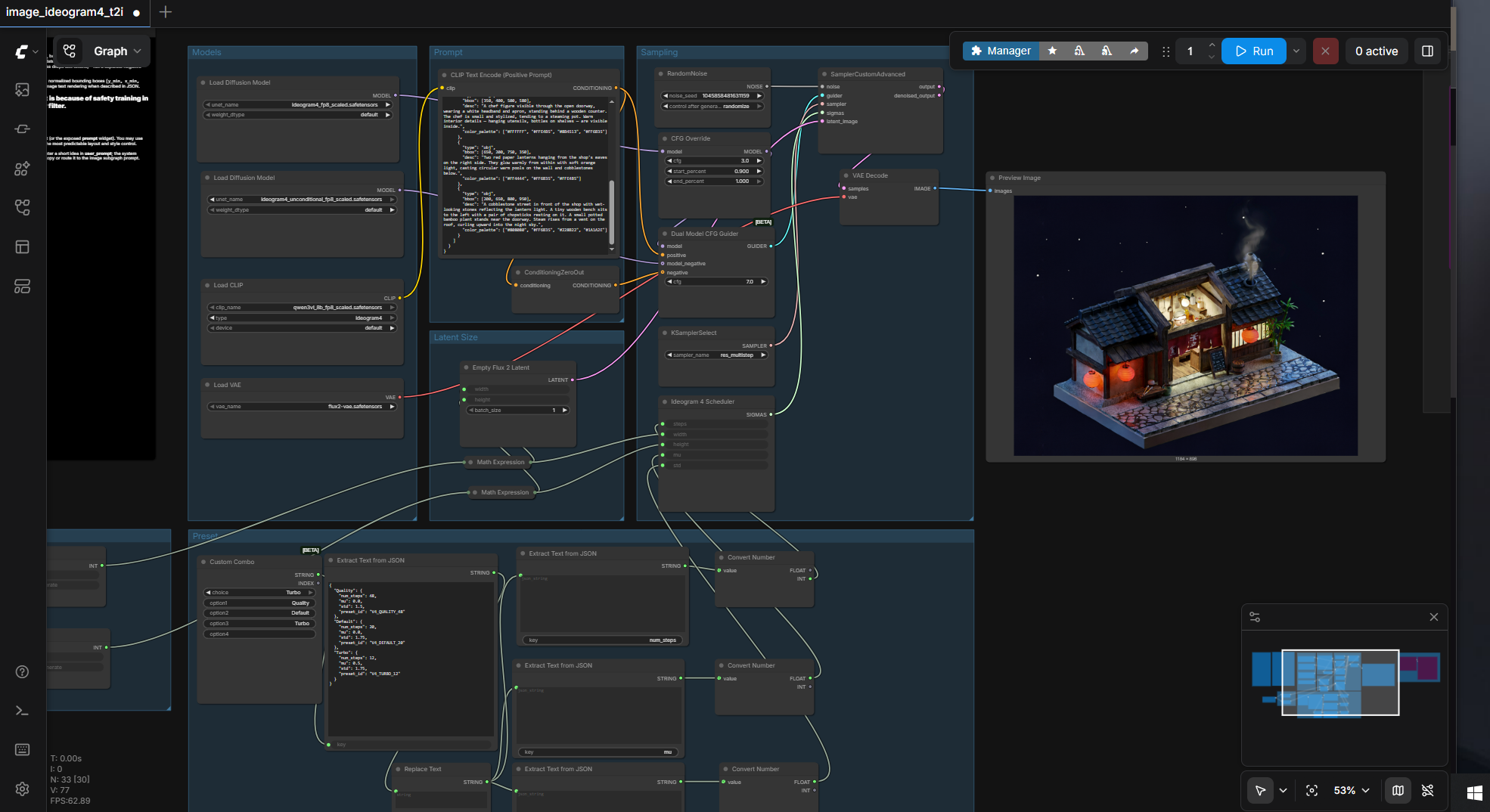Activate the Select cursor tool
This screenshot has height=812, width=1490.
pos(1260,790)
